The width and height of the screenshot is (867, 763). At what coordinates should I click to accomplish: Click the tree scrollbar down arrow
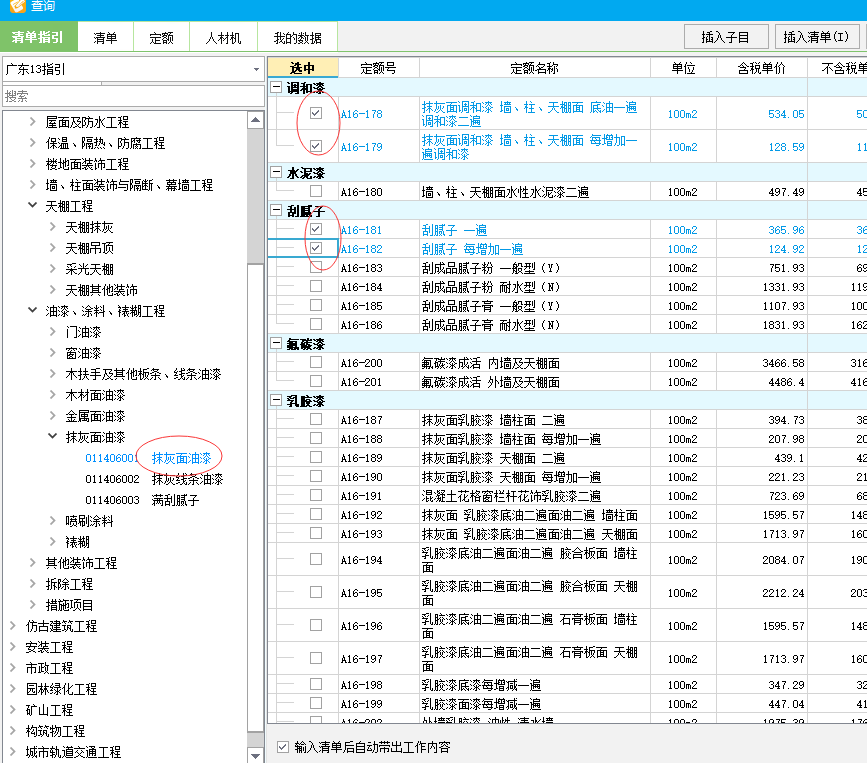(x=255, y=755)
